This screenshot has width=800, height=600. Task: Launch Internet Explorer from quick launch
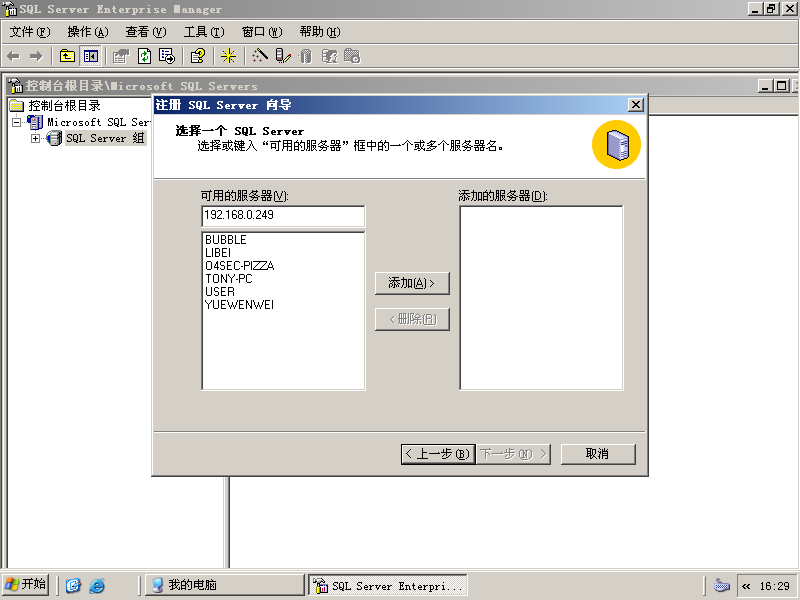click(97, 585)
